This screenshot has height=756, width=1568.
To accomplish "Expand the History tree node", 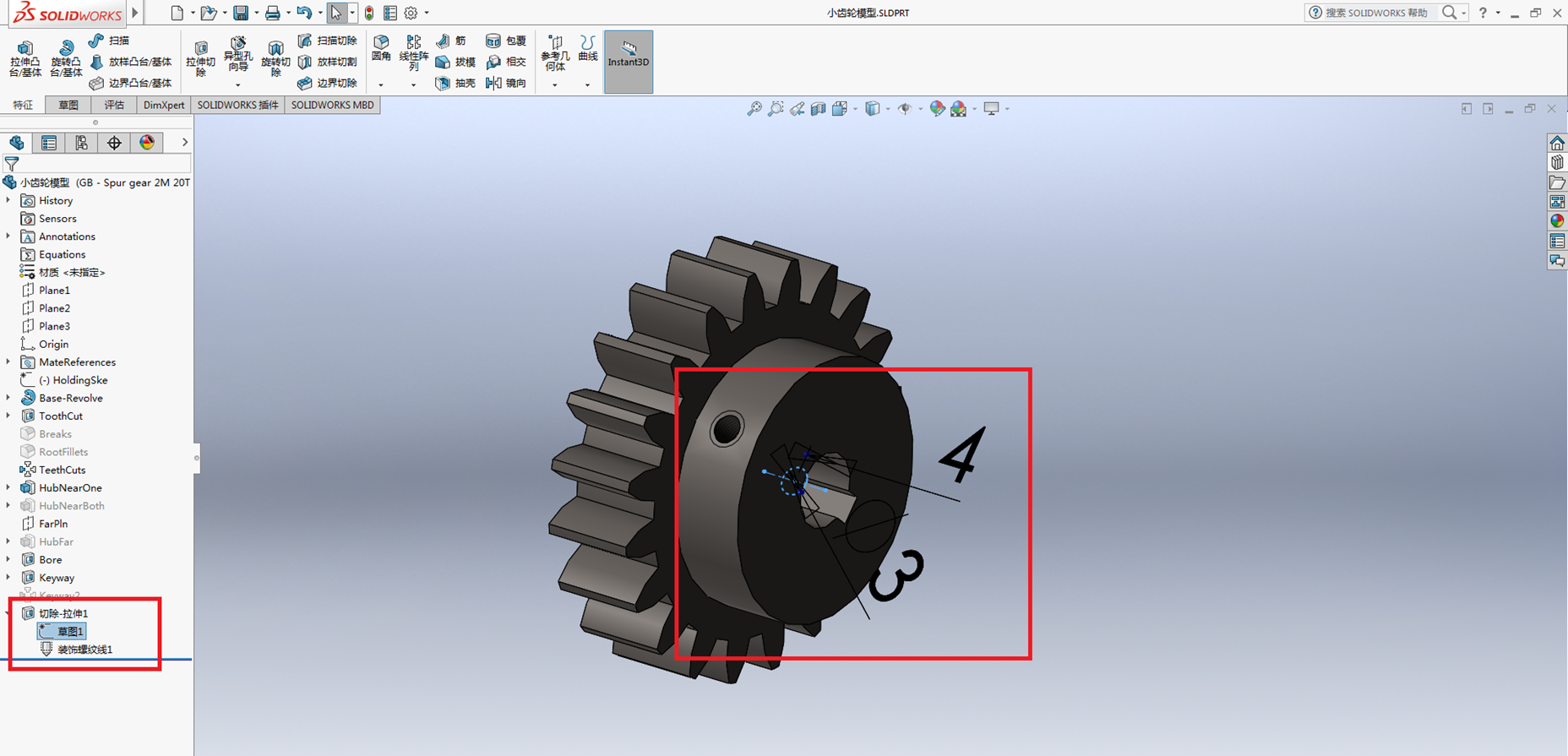I will tap(8, 200).
